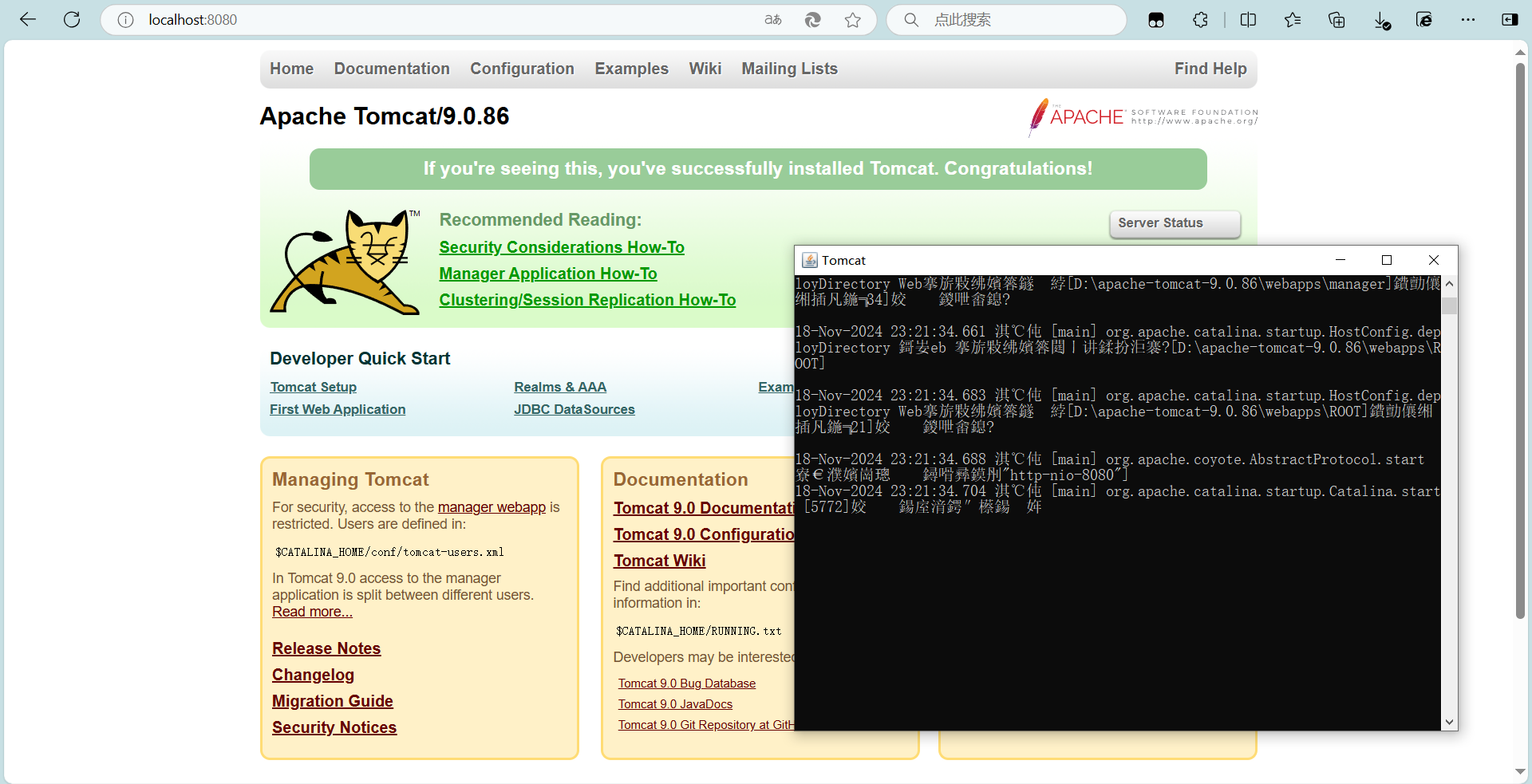Open the browser Settings and more menu
Viewport: 1532px width, 784px height.
[x=1468, y=20]
